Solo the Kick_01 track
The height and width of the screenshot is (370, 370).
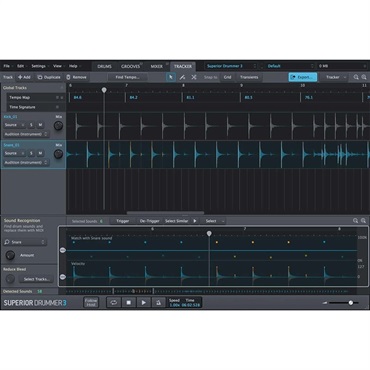click(31, 125)
